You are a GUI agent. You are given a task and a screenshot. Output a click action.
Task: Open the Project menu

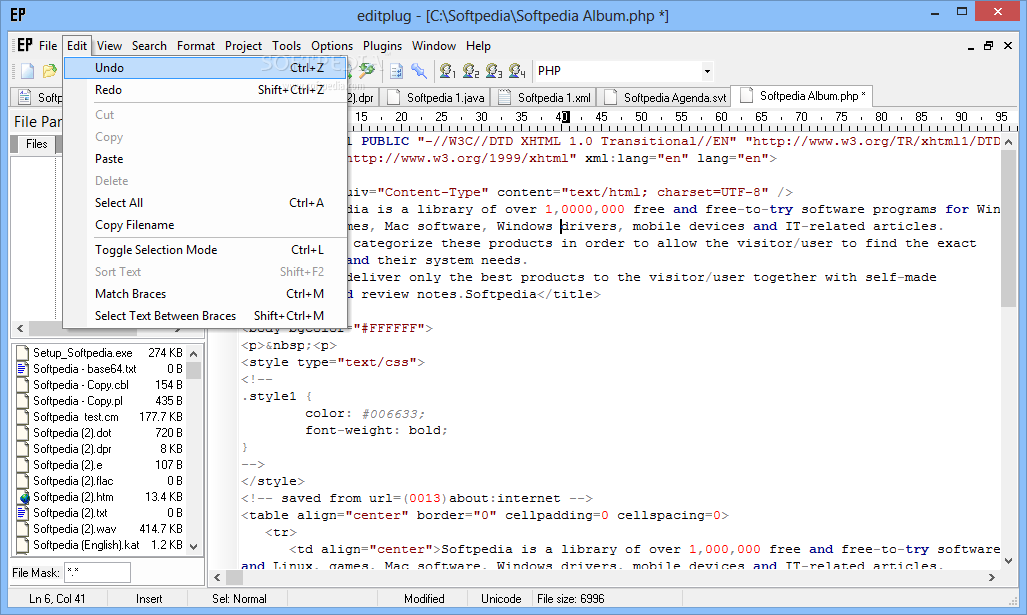[x=243, y=45]
